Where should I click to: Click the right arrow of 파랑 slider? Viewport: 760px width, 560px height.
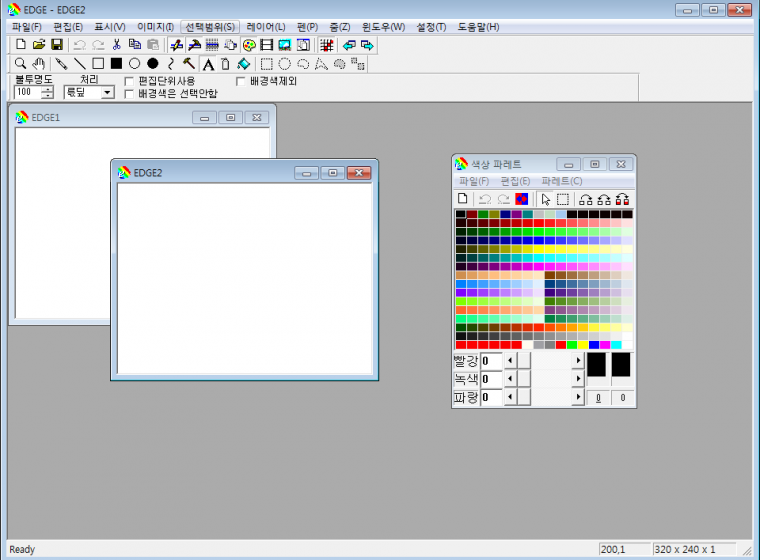pyautogui.click(x=578, y=397)
